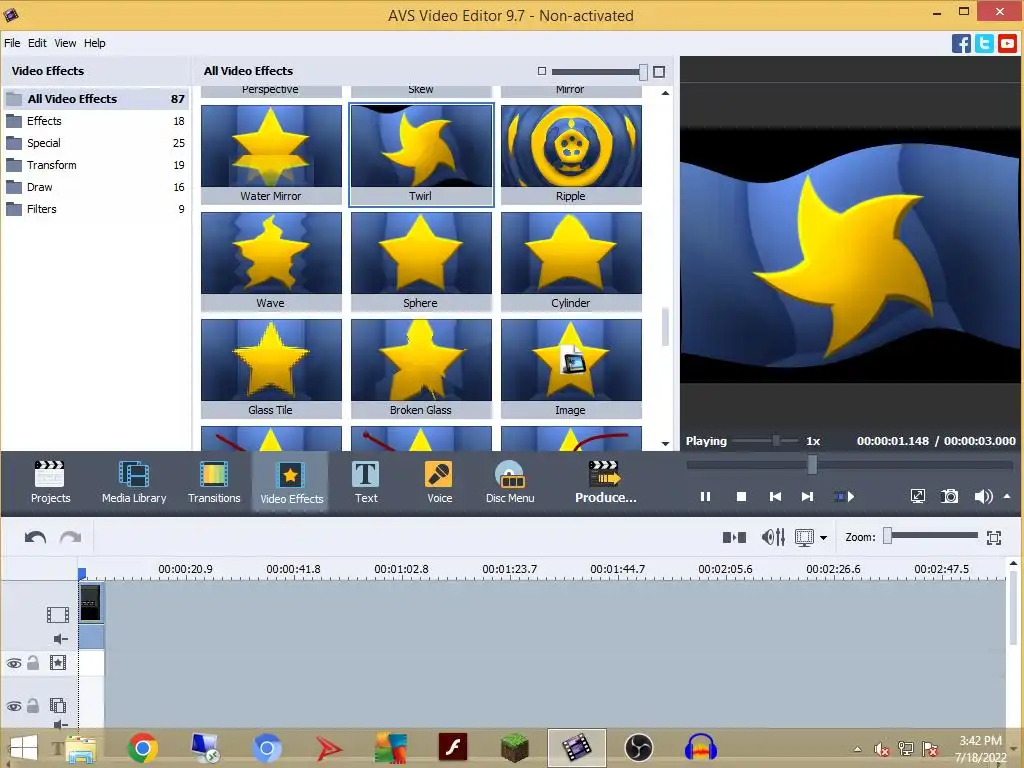
Task: Click the storyboard/timeline view icon
Action: (804, 537)
